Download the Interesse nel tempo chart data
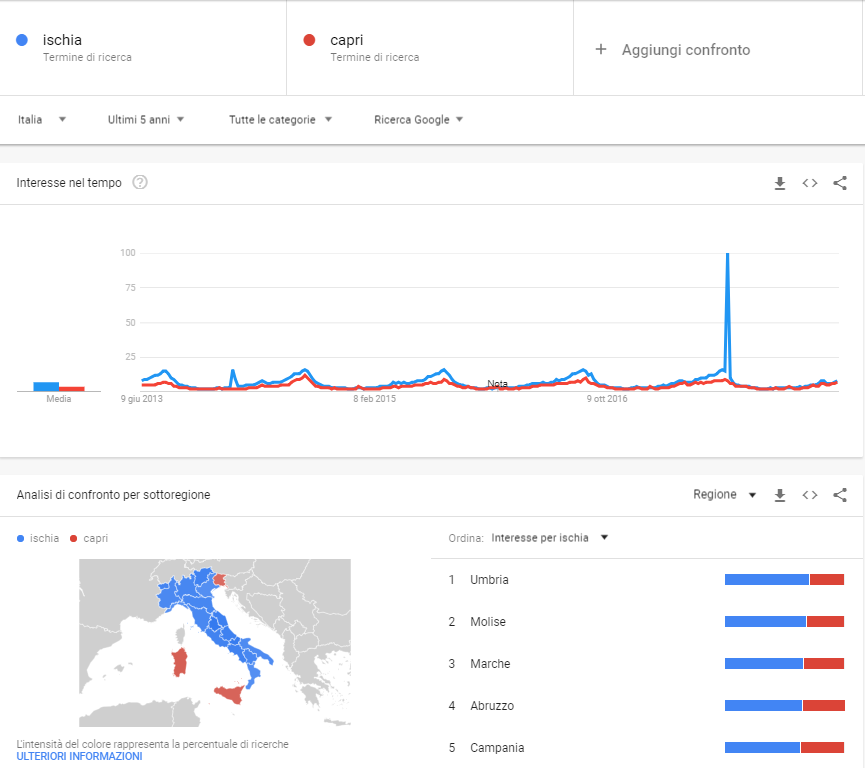The width and height of the screenshot is (865, 771). click(x=779, y=183)
